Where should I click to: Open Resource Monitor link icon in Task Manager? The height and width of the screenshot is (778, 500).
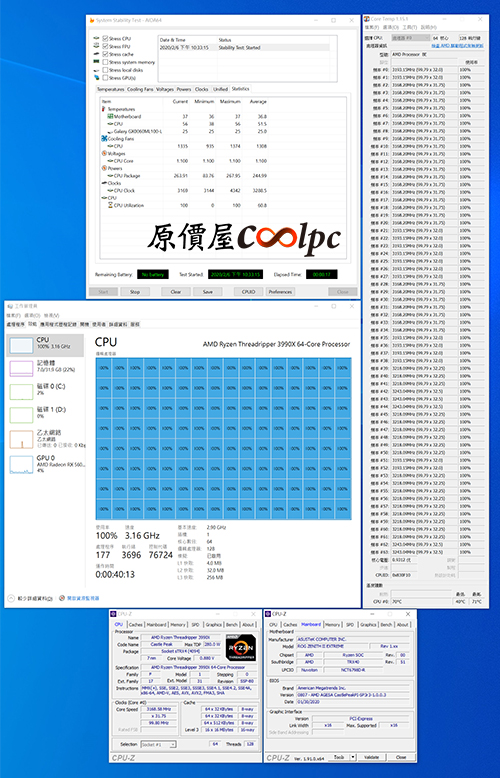62,598
